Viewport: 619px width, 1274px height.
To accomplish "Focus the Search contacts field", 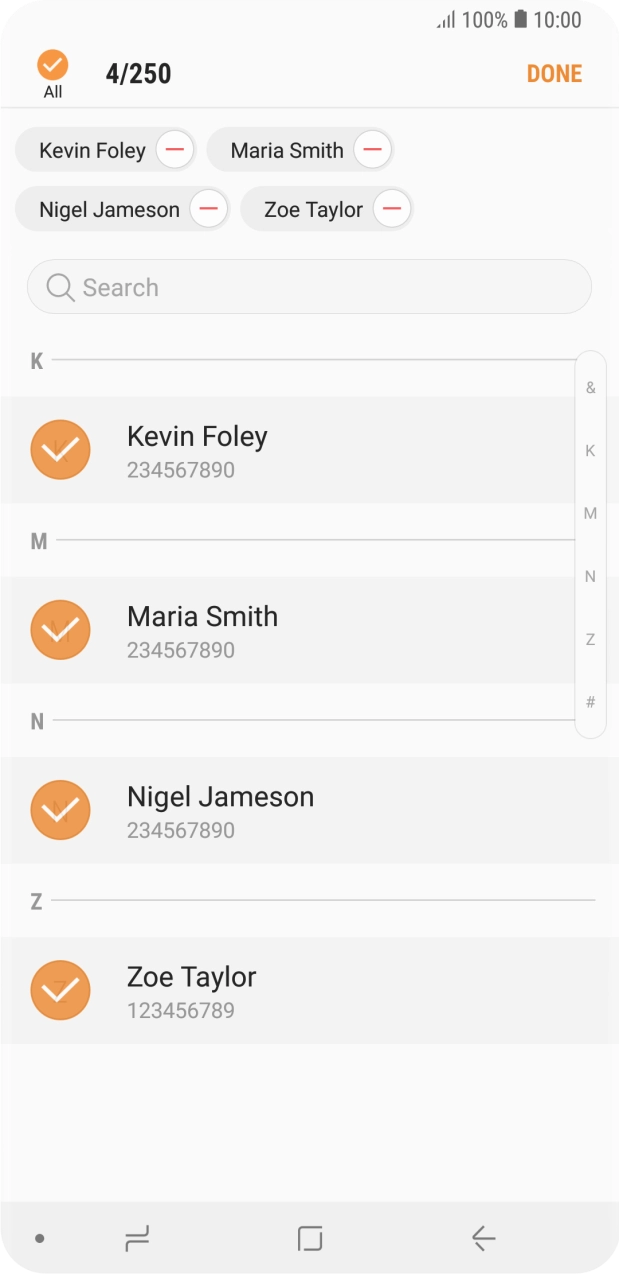I will click(320, 288).
